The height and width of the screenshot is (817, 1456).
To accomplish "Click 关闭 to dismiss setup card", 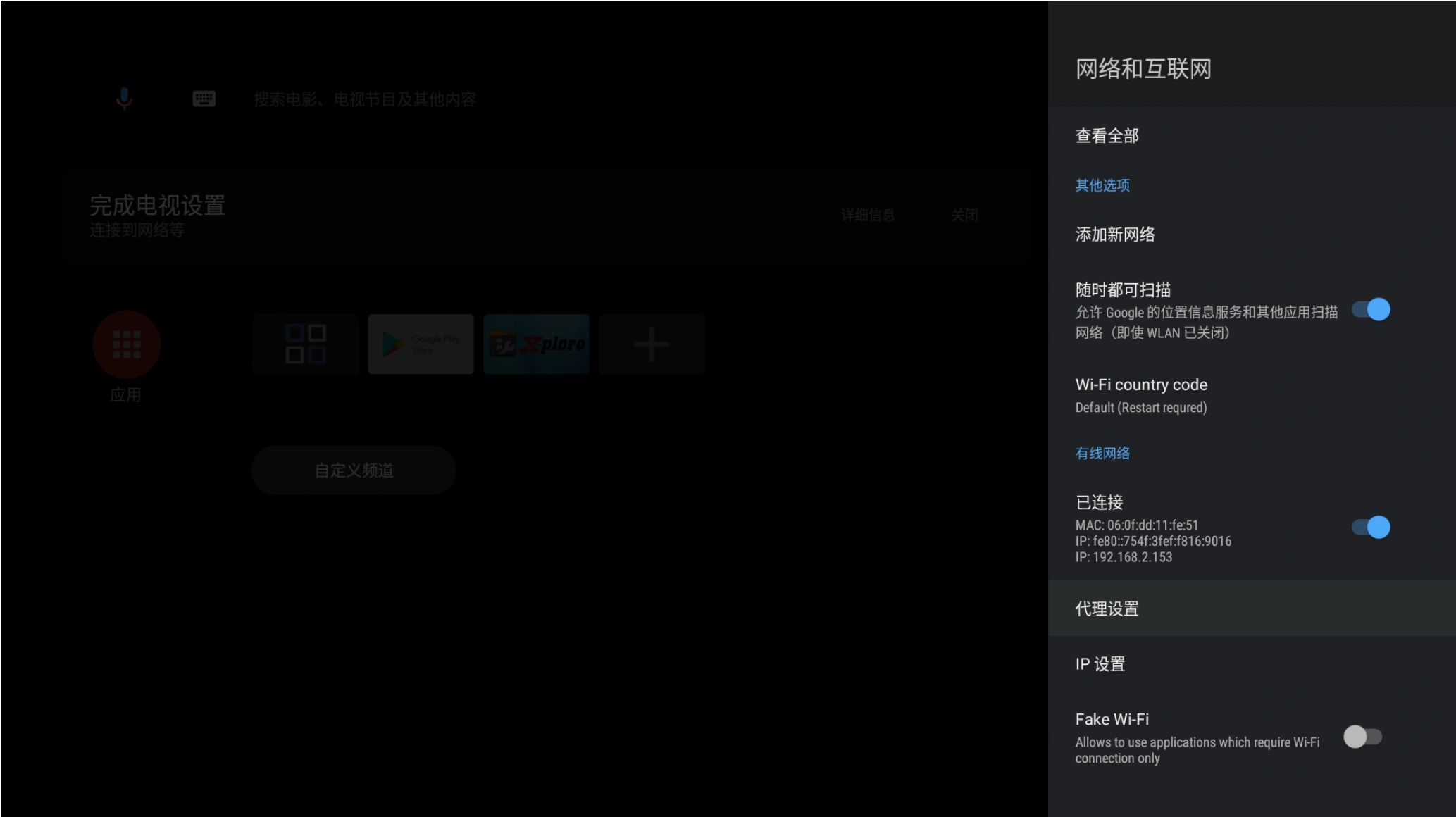I will pyautogui.click(x=964, y=216).
